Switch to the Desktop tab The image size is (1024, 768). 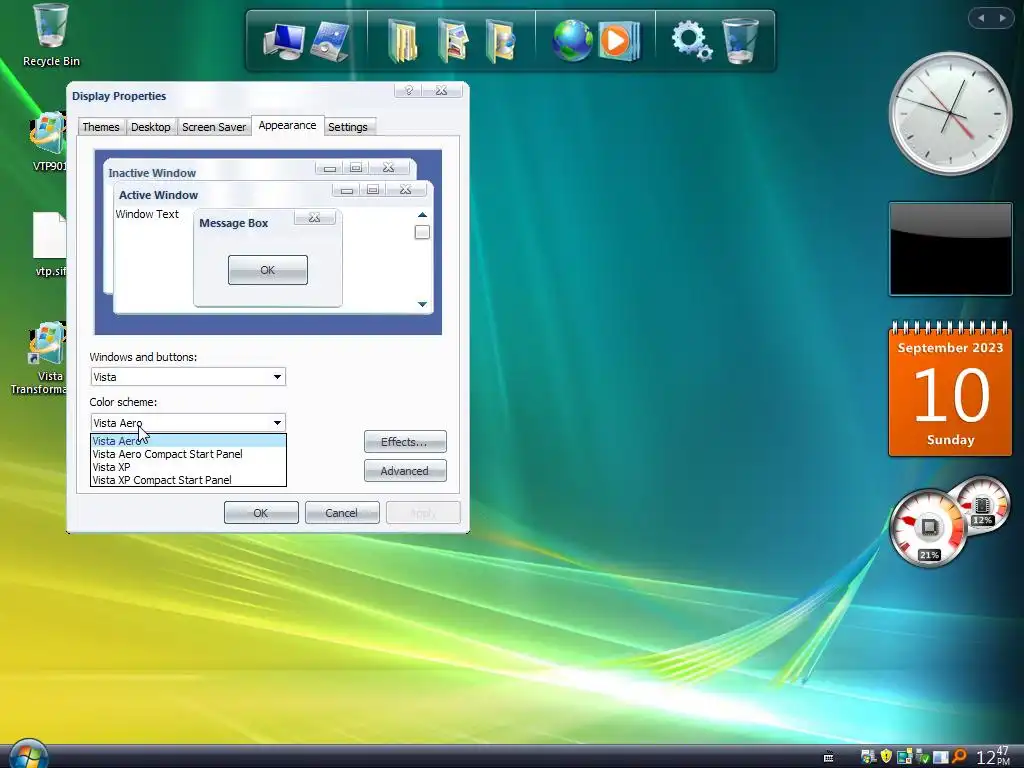pyautogui.click(x=151, y=127)
